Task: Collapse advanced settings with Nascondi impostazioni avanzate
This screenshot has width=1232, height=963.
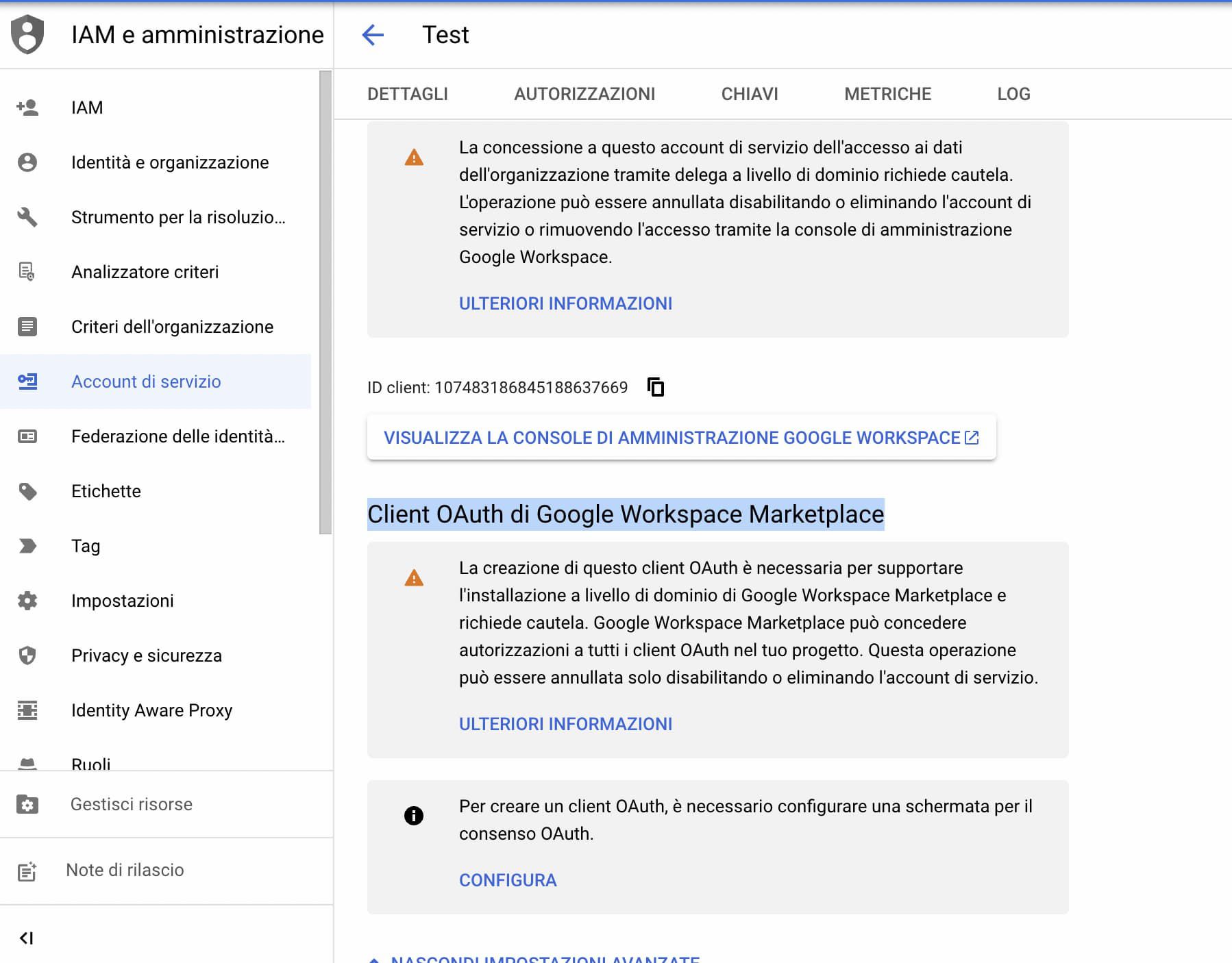Action: [x=544, y=959]
